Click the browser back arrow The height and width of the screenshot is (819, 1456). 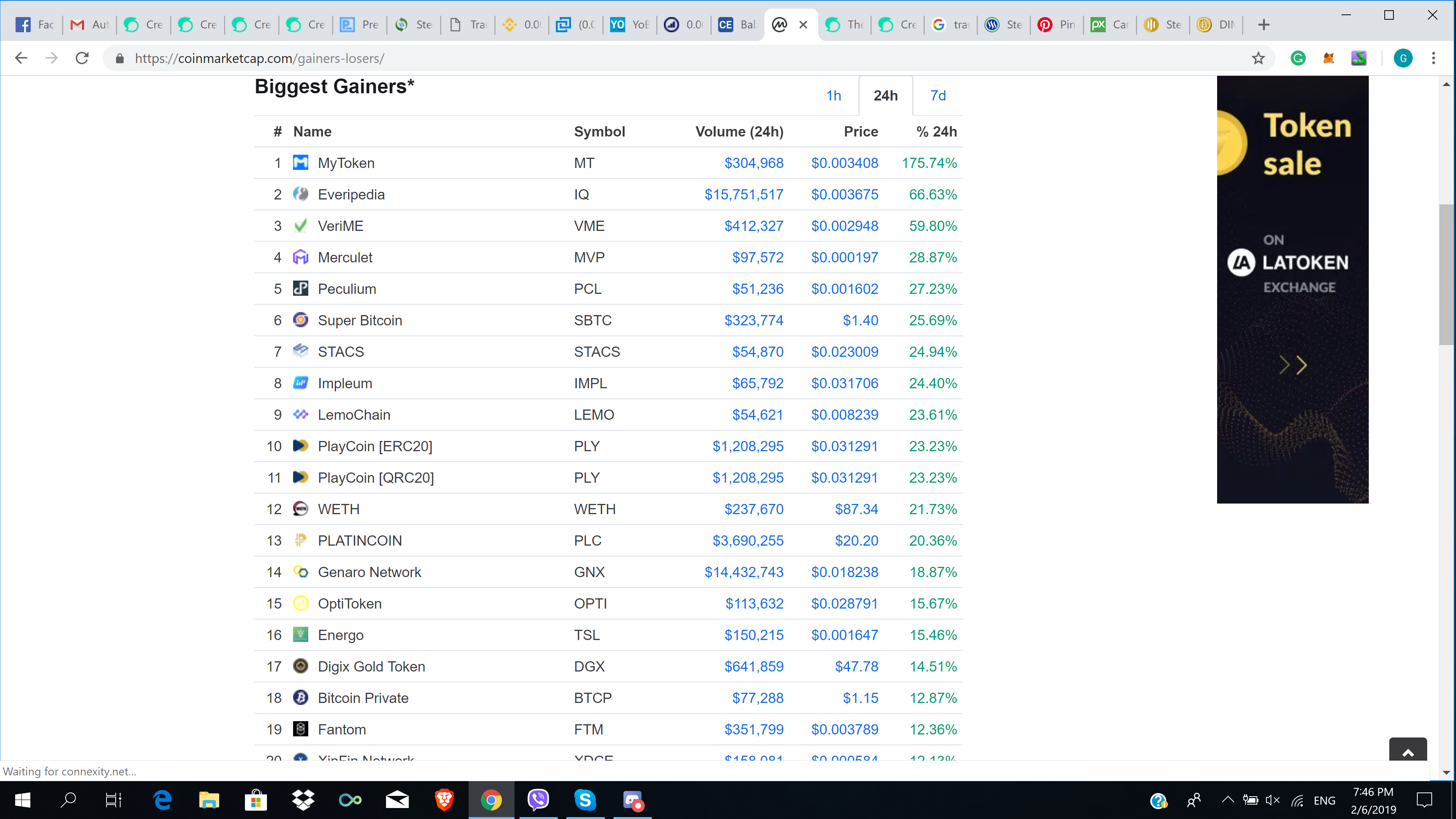coord(21,58)
